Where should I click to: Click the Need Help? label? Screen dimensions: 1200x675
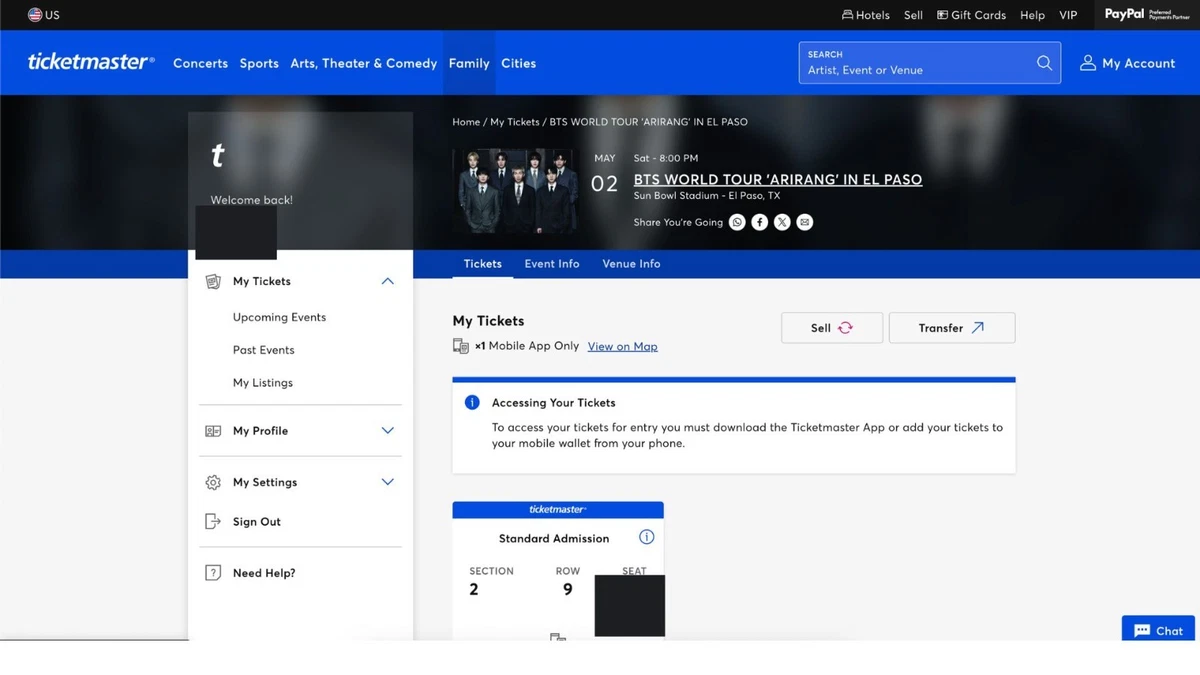click(264, 573)
